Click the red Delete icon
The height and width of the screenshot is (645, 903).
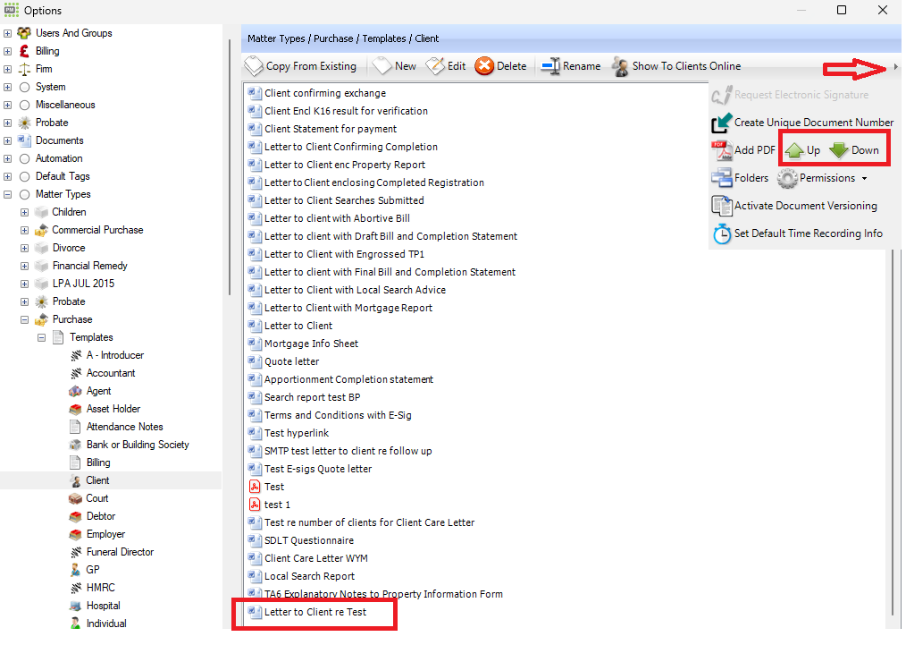coord(484,66)
